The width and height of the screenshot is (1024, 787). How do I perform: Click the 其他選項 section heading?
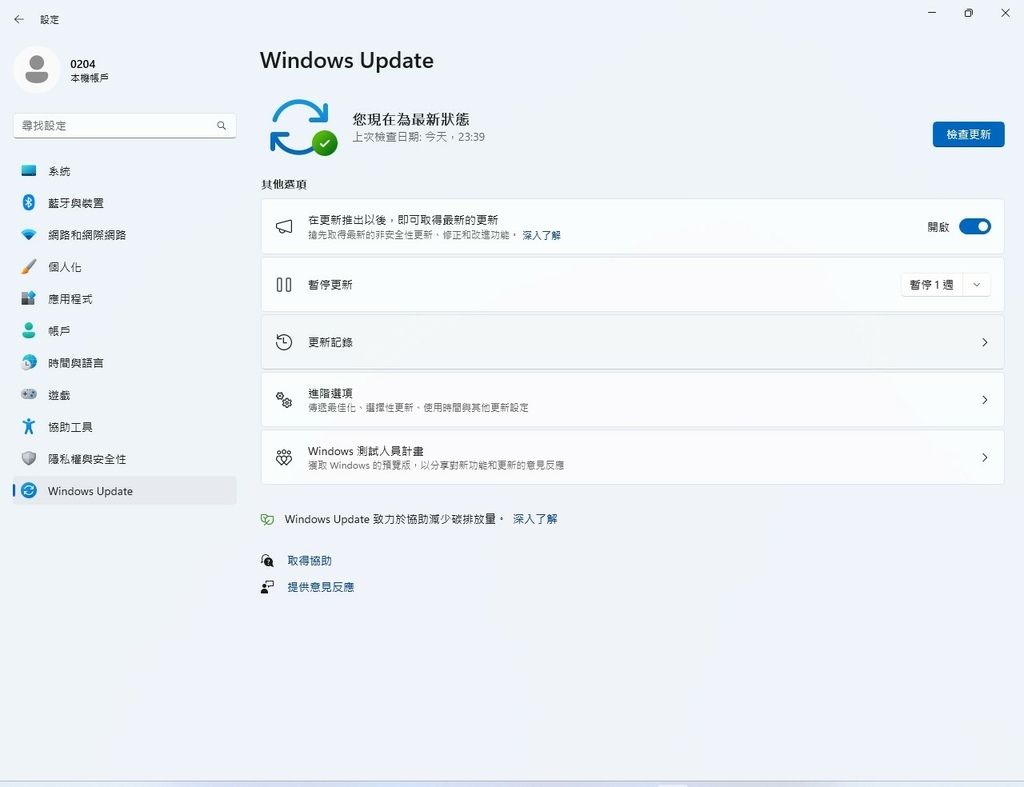coord(284,185)
